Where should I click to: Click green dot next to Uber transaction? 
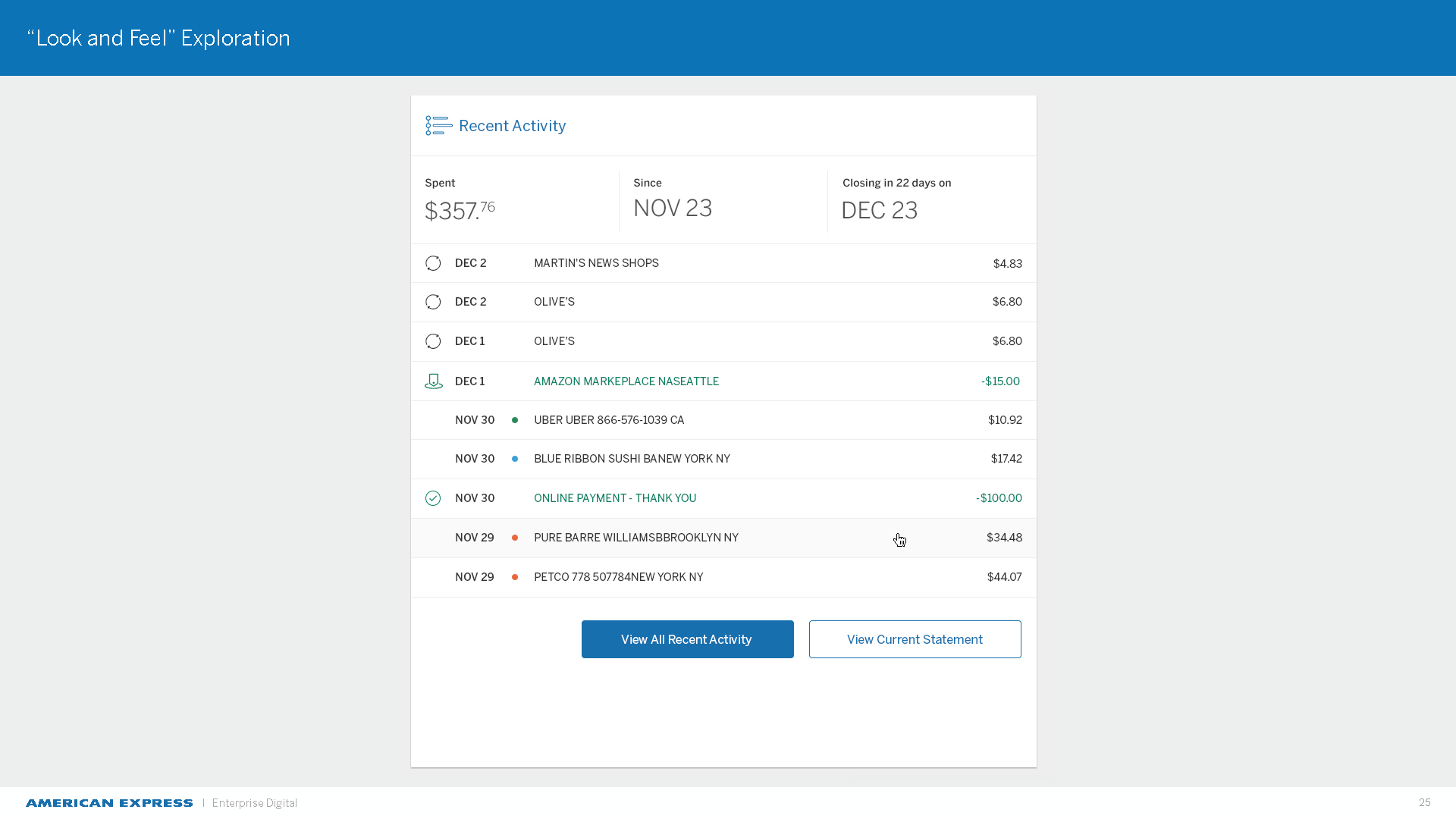click(515, 420)
